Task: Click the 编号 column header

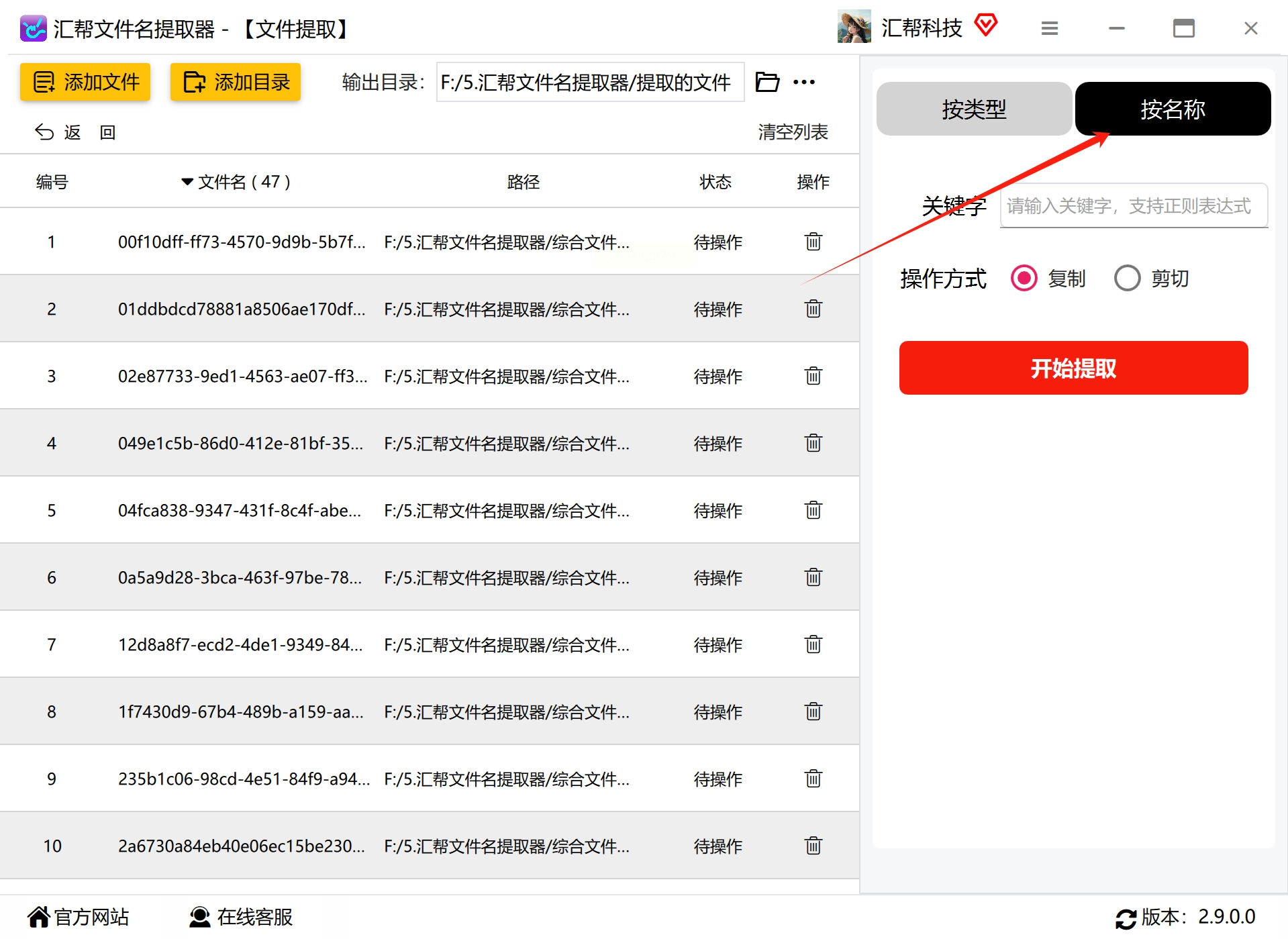Action: click(x=52, y=182)
